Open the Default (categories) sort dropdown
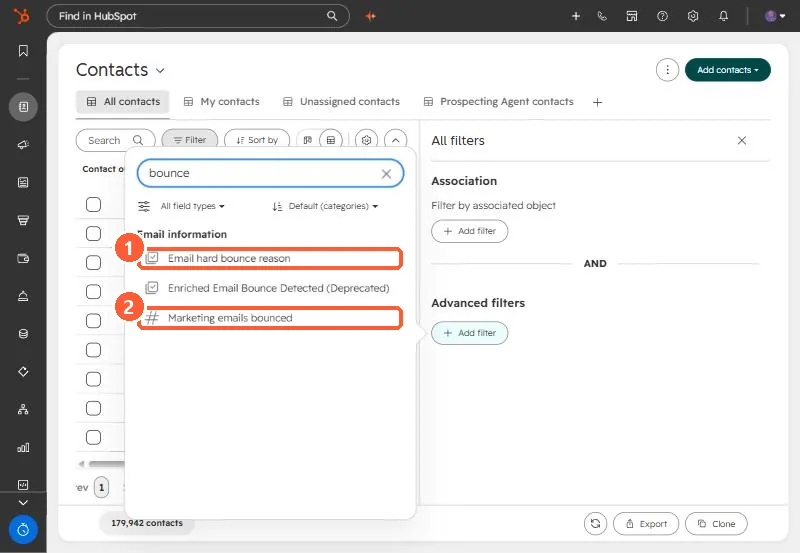Image resolution: width=800 pixels, height=553 pixels. pos(325,206)
